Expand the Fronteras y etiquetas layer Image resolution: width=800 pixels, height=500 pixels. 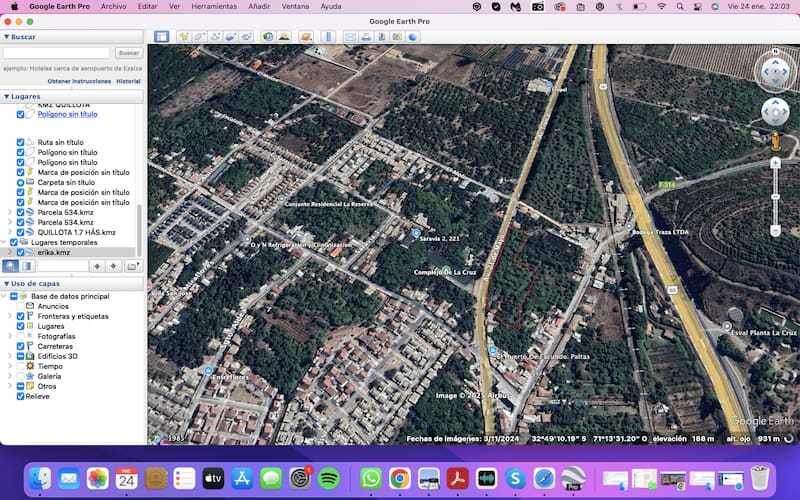pyautogui.click(x=10, y=316)
